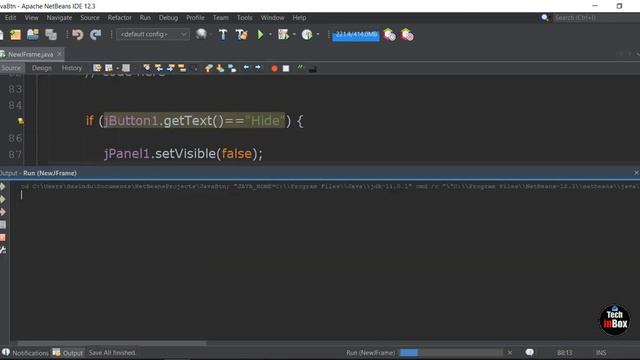The width and height of the screenshot is (640, 360).
Task: Undo the last edit
Action: (x=78, y=35)
